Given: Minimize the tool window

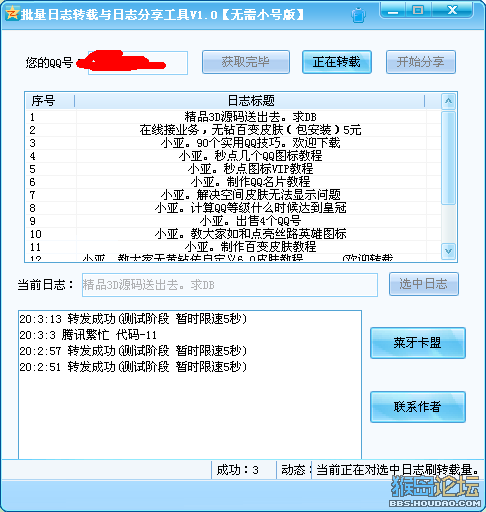Looking at the screenshot, I should pyautogui.click(x=393, y=11).
